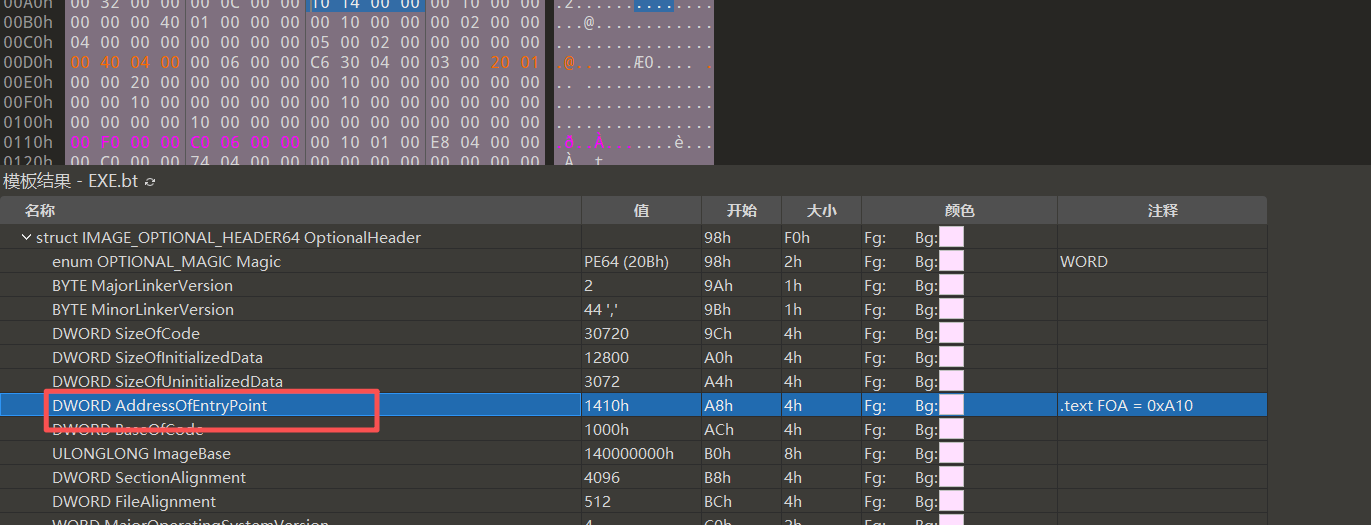The width and height of the screenshot is (1371, 525).
Task: Click the 值 column header
Action: [x=641, y=211]
